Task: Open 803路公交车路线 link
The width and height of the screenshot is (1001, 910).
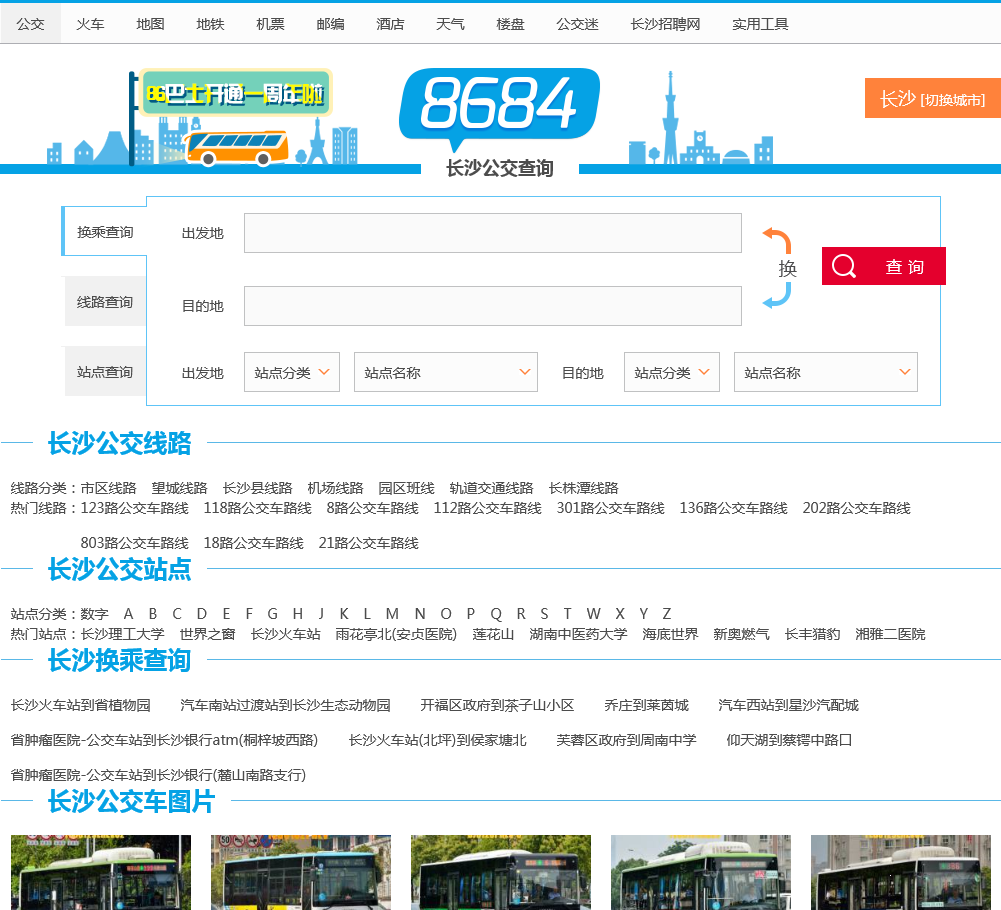Action: 135,543
